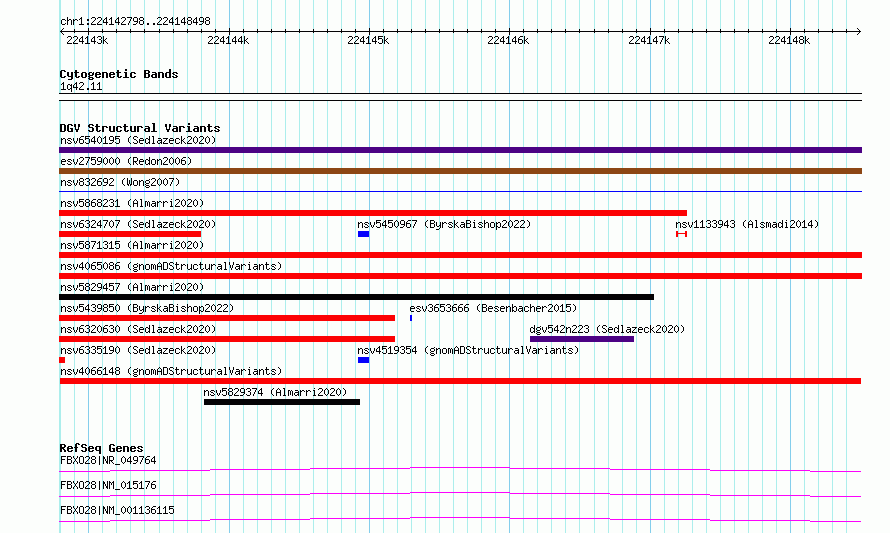This screenshot has width=890, height=533.
Task: Click the DGV Structural Variants track title
Action: point(140,128)
